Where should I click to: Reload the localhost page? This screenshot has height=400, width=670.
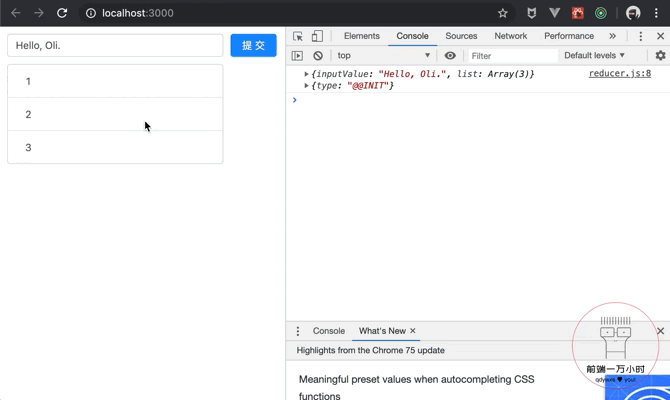[x=62, y=13]
